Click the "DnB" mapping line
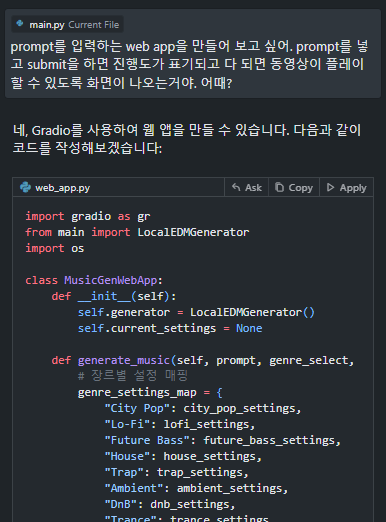The width and height of the screenshot is (386, 522). click(x=170, y=504)
